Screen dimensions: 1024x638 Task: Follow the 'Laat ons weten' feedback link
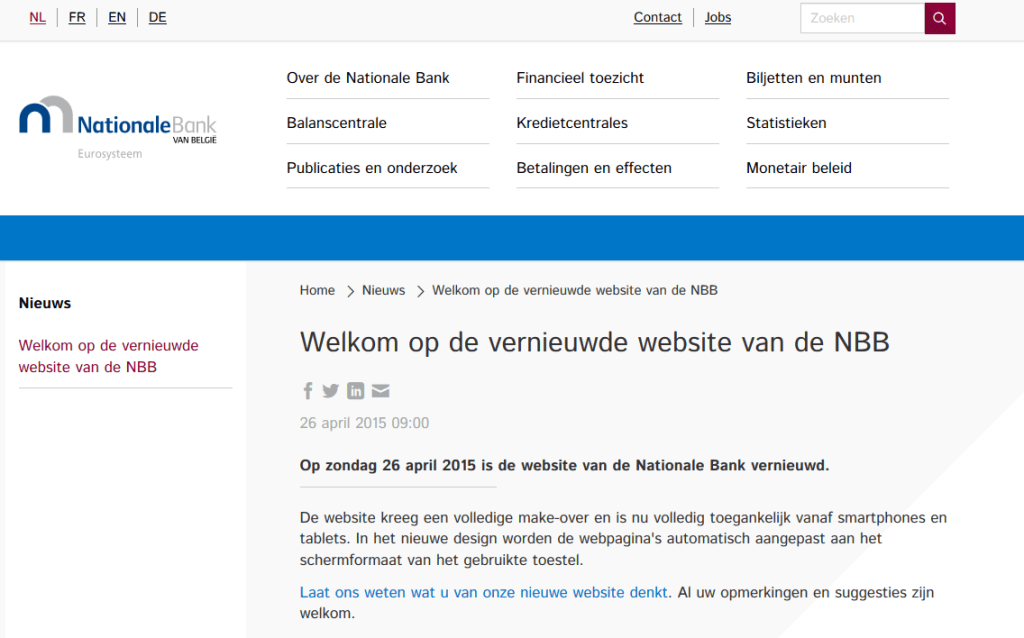click(484, 592)
